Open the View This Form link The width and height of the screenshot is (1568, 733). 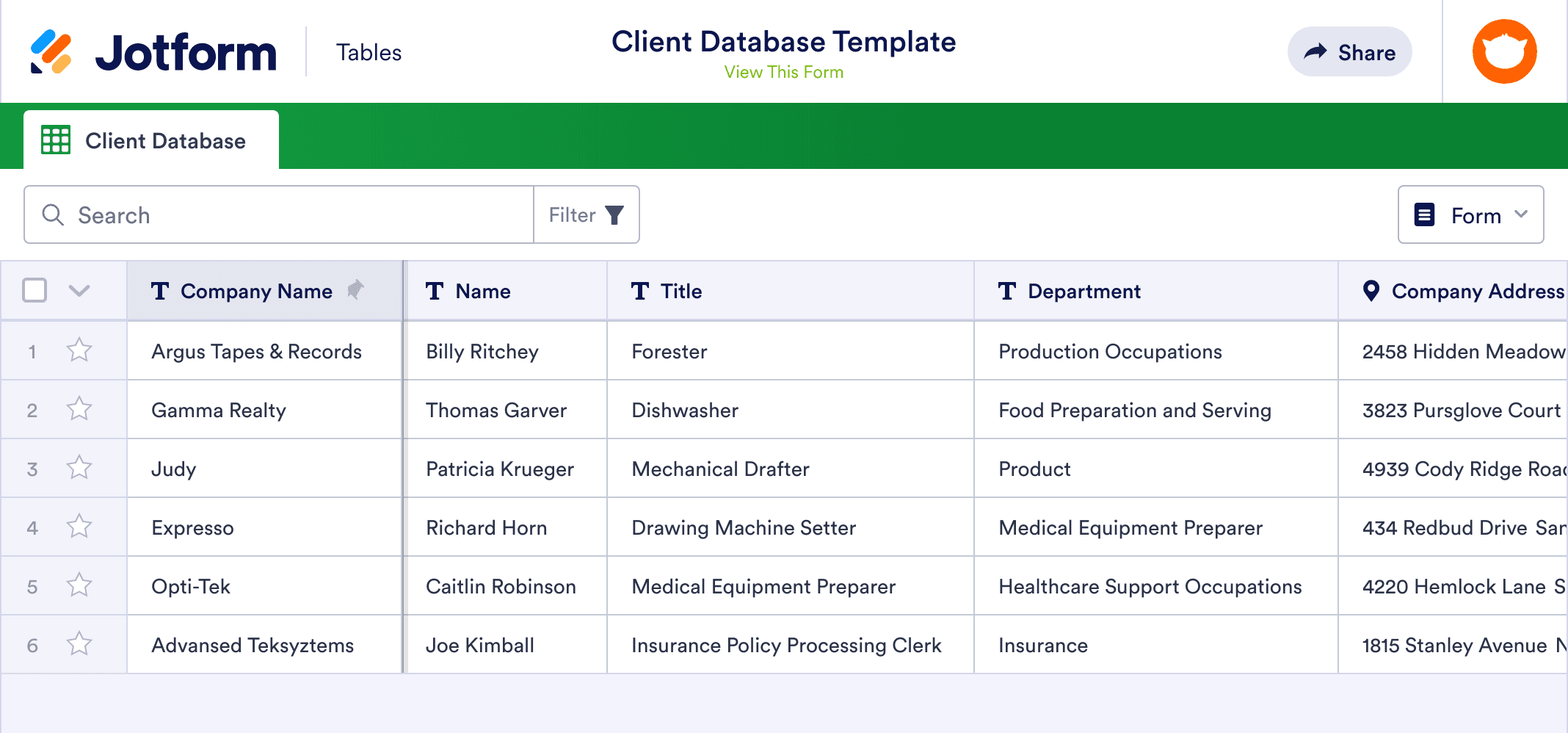(783, 73)
